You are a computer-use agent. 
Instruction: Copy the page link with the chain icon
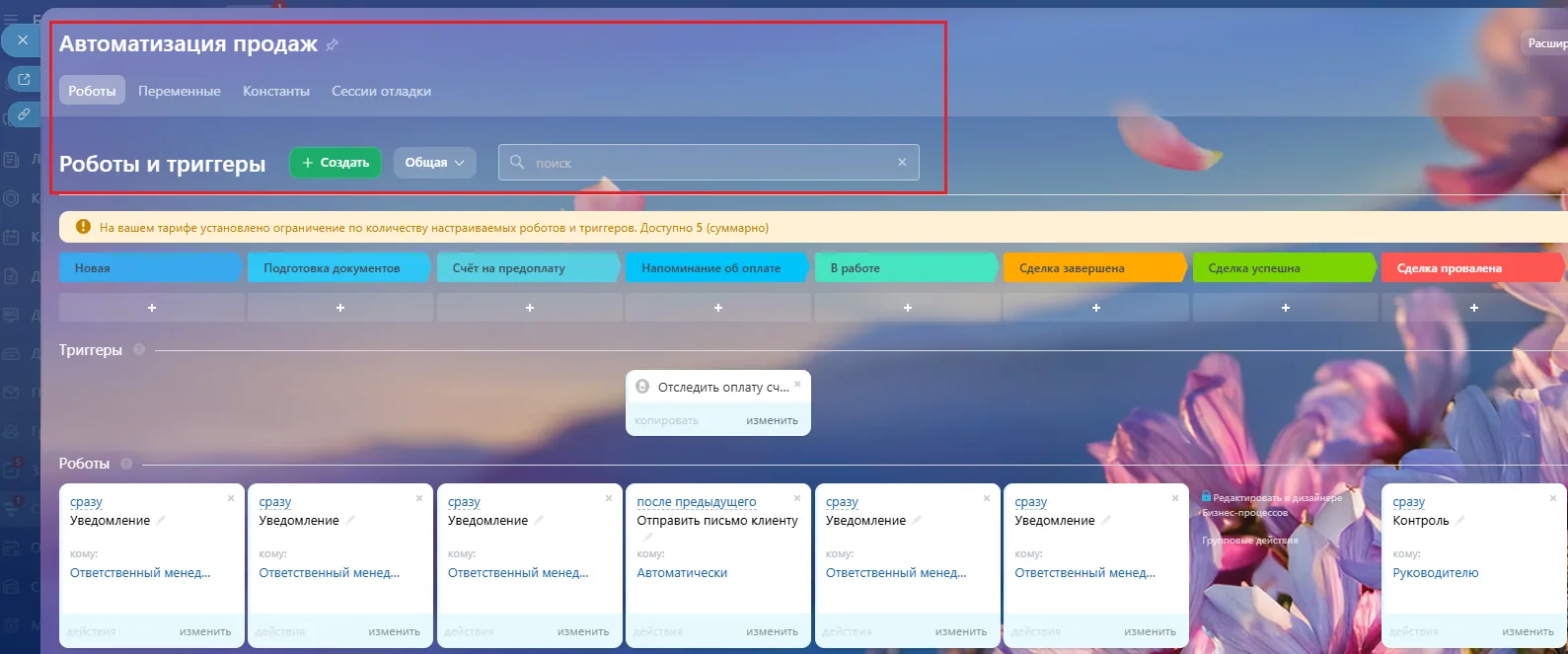pos(24,114)
